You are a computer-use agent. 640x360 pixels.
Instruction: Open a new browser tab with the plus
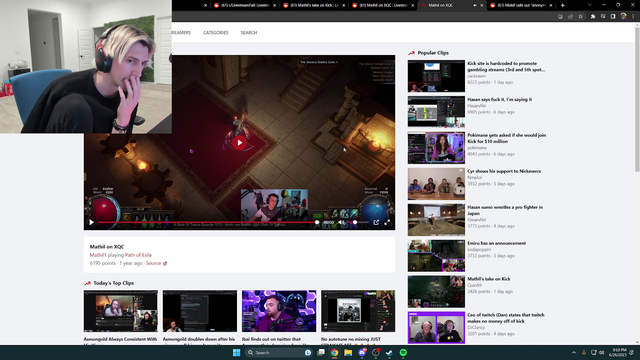(x=562, y=5)
